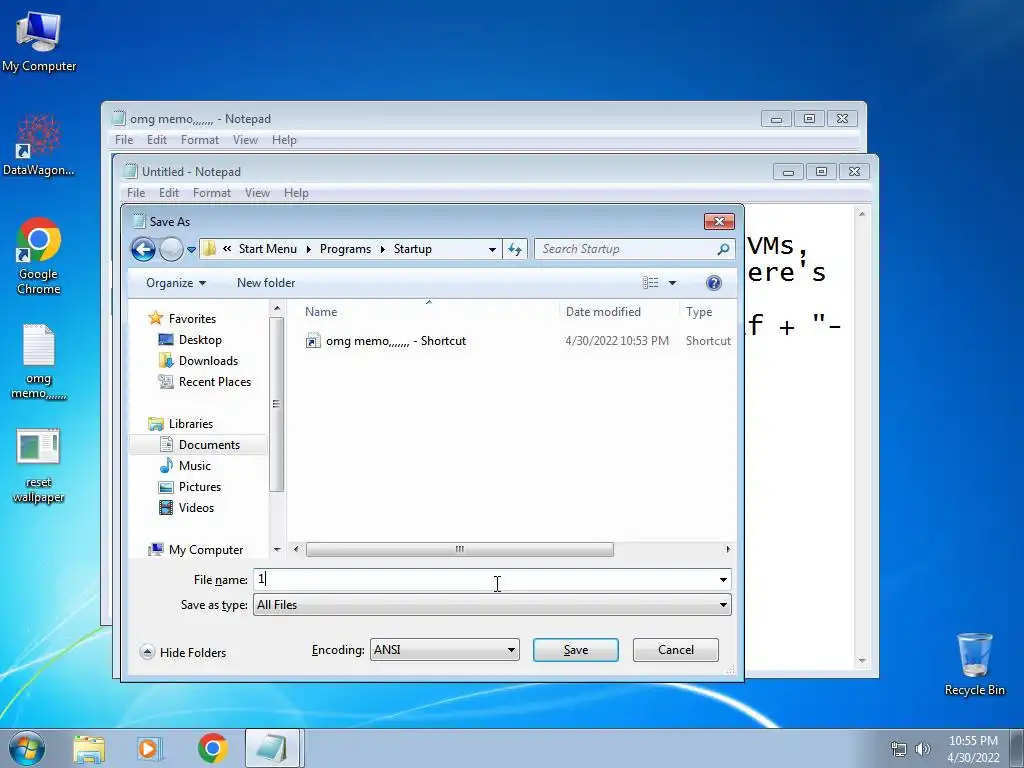Click Start Menu in the address breadcrumb

[x=268, y=249]
